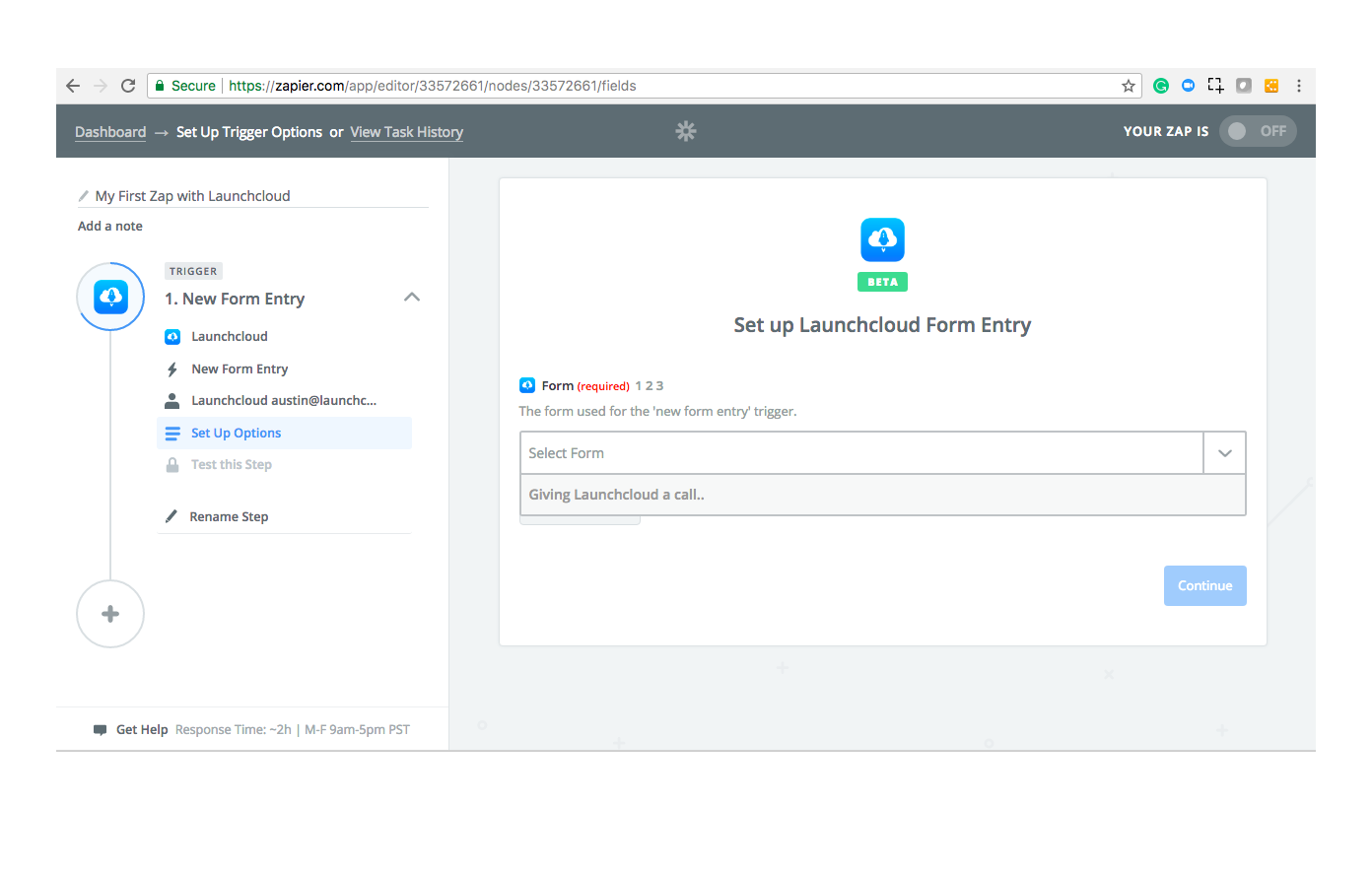1372x872 pixels.
Task: Click Rename Step
Action: (x=229, y=516)
